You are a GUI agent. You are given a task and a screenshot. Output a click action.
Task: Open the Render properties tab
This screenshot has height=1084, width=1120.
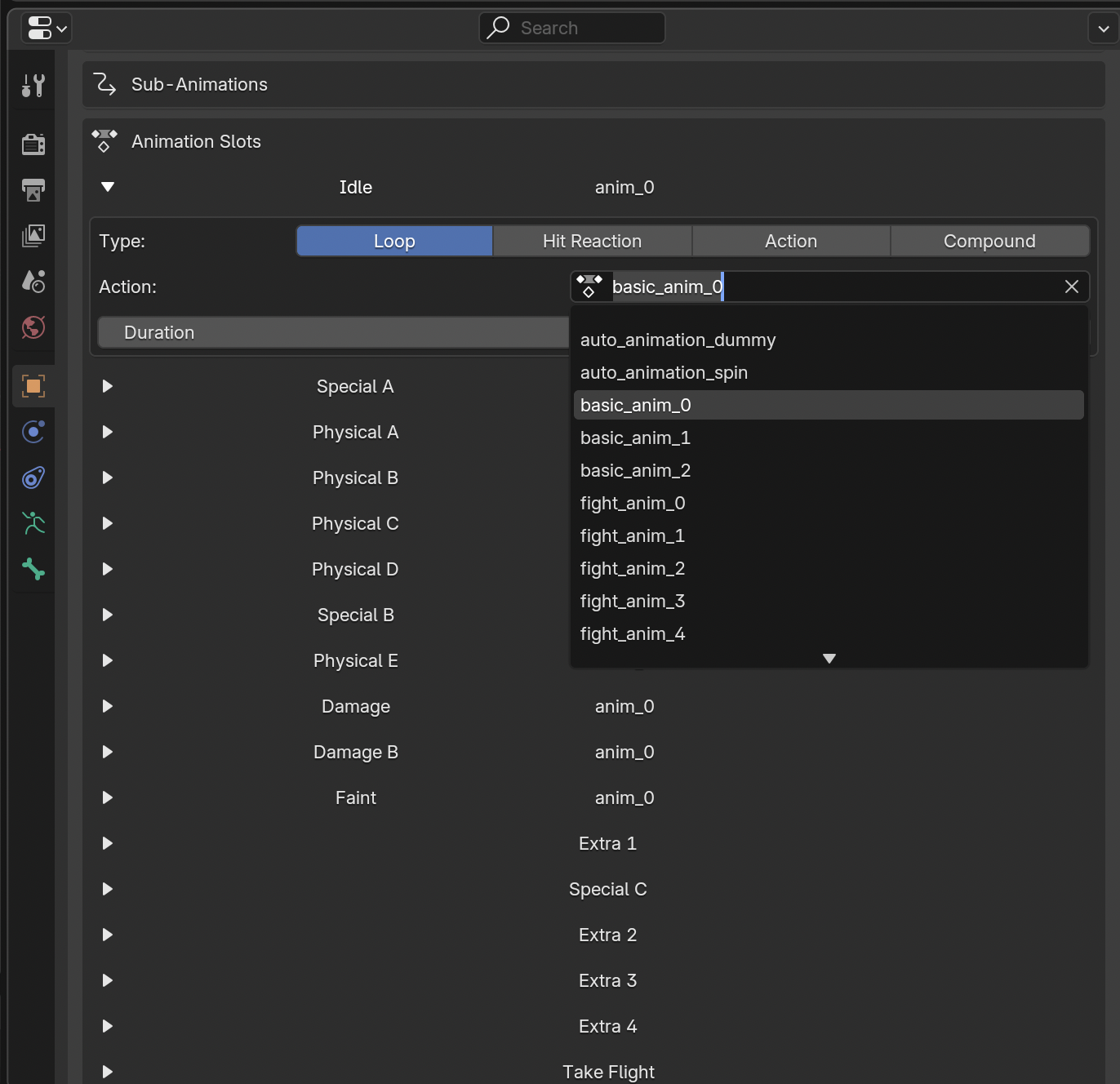coord(33,144)
